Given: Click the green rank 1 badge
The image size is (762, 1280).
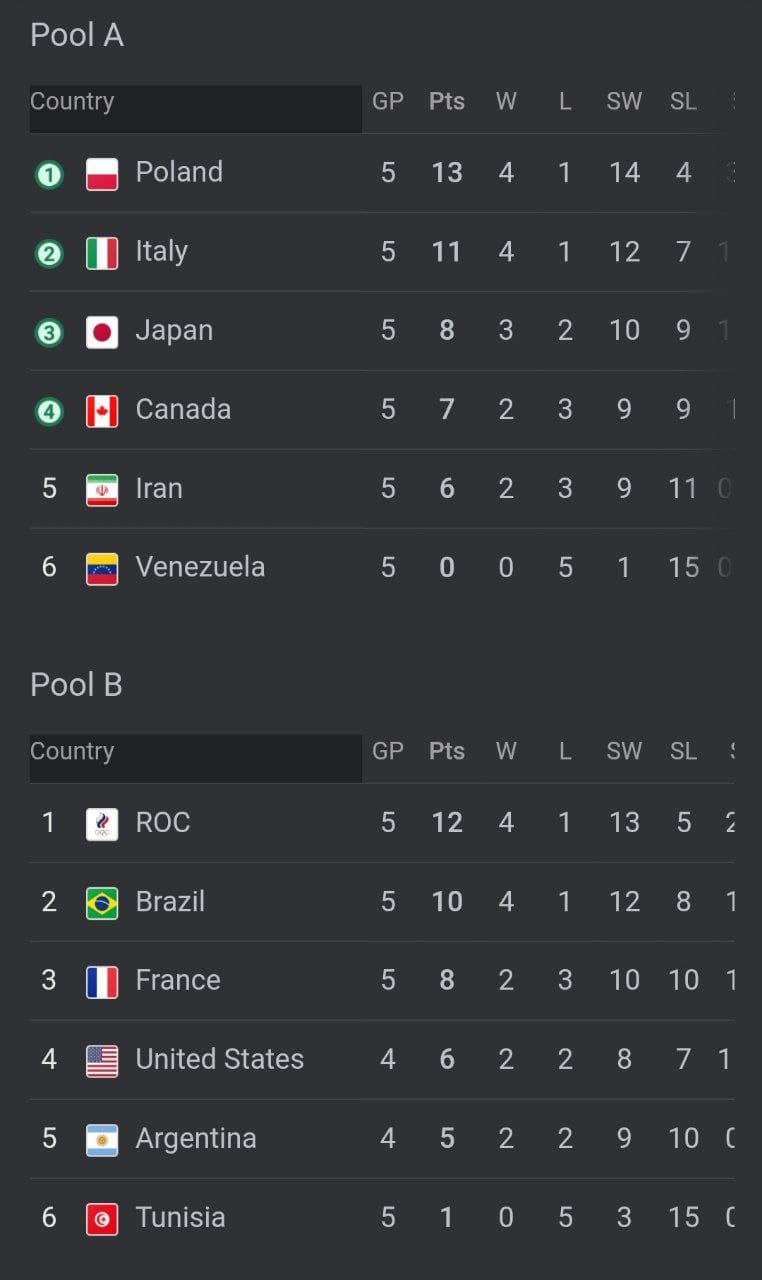Looking at the screenshot, I should coord(49,175).
